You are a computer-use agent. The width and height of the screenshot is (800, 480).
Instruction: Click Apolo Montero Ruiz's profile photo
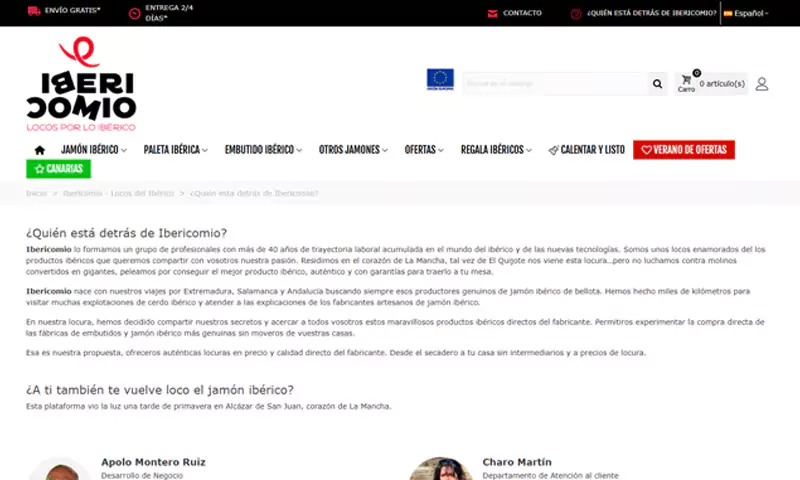tap(60, 469)
